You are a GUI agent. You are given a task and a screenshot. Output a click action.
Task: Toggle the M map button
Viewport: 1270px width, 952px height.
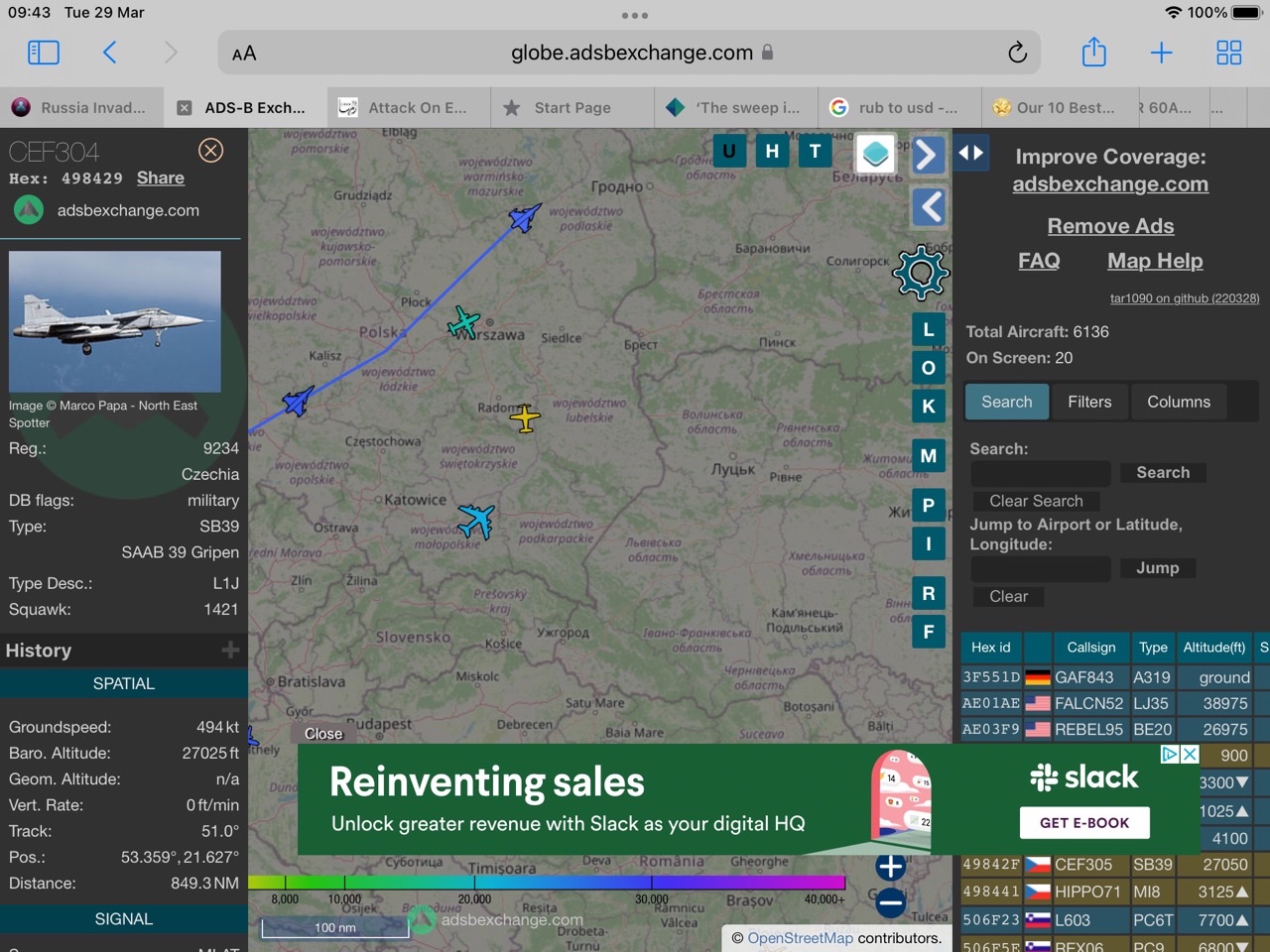coord(929,456)
